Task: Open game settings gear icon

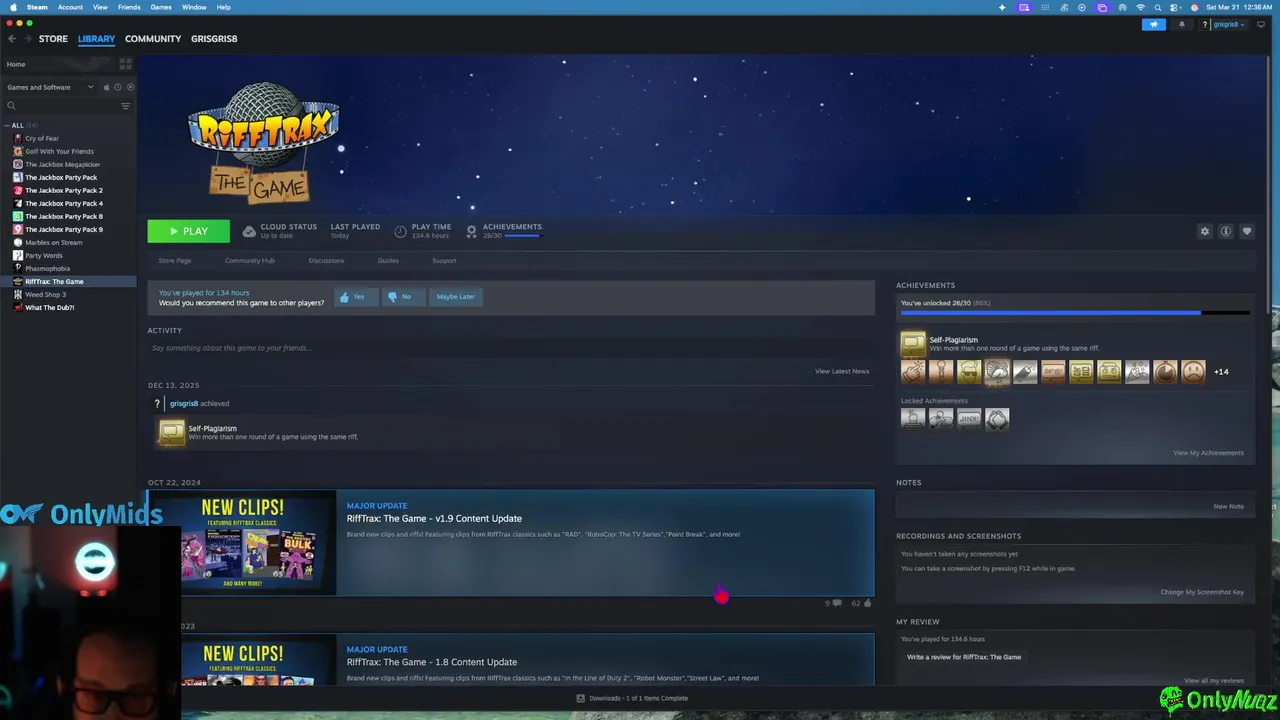Action: [1205, 231]
